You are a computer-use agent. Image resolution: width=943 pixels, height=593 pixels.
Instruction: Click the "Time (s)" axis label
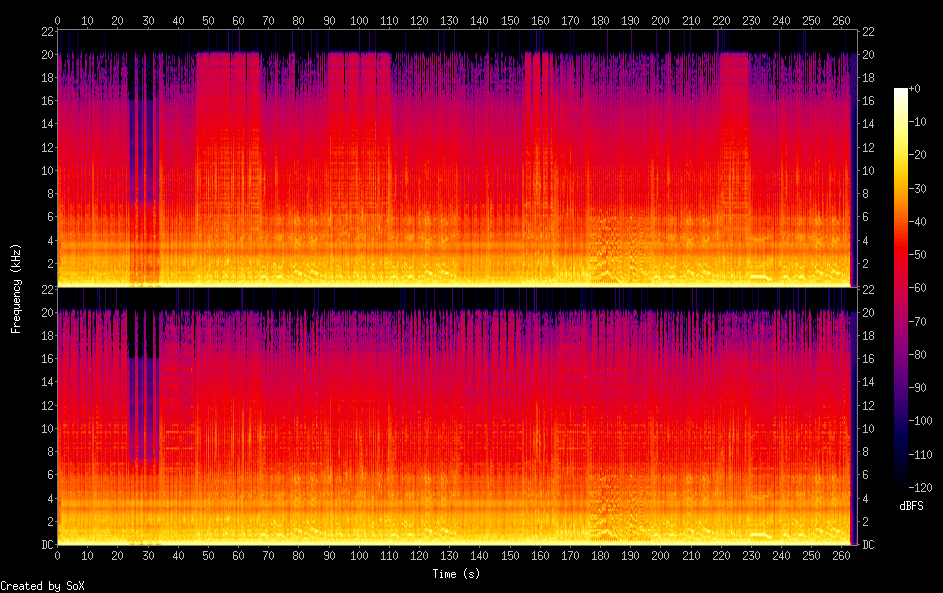(x=456, y=574)
